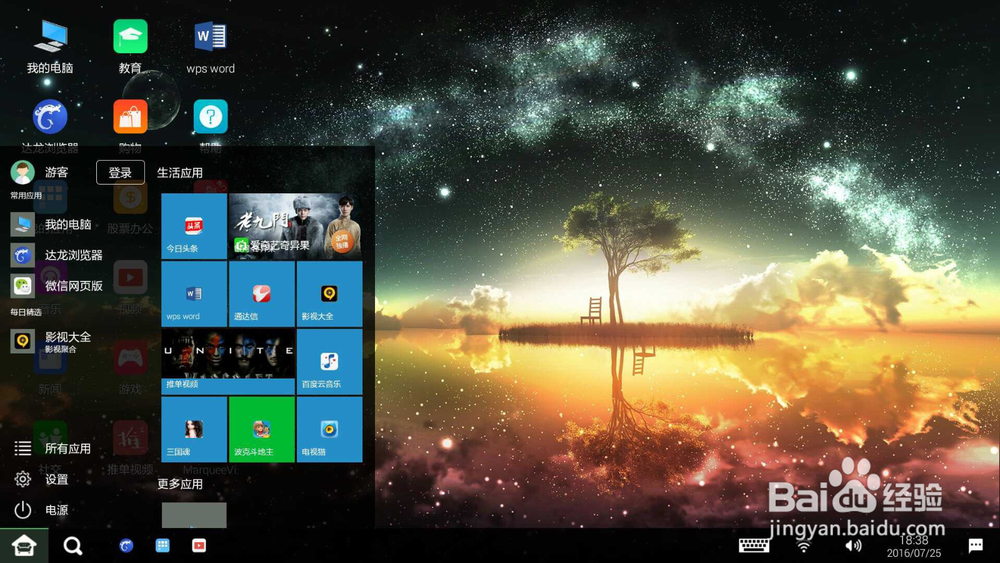
Task: Click 电源 power option
Action: (x=41, y=509)
